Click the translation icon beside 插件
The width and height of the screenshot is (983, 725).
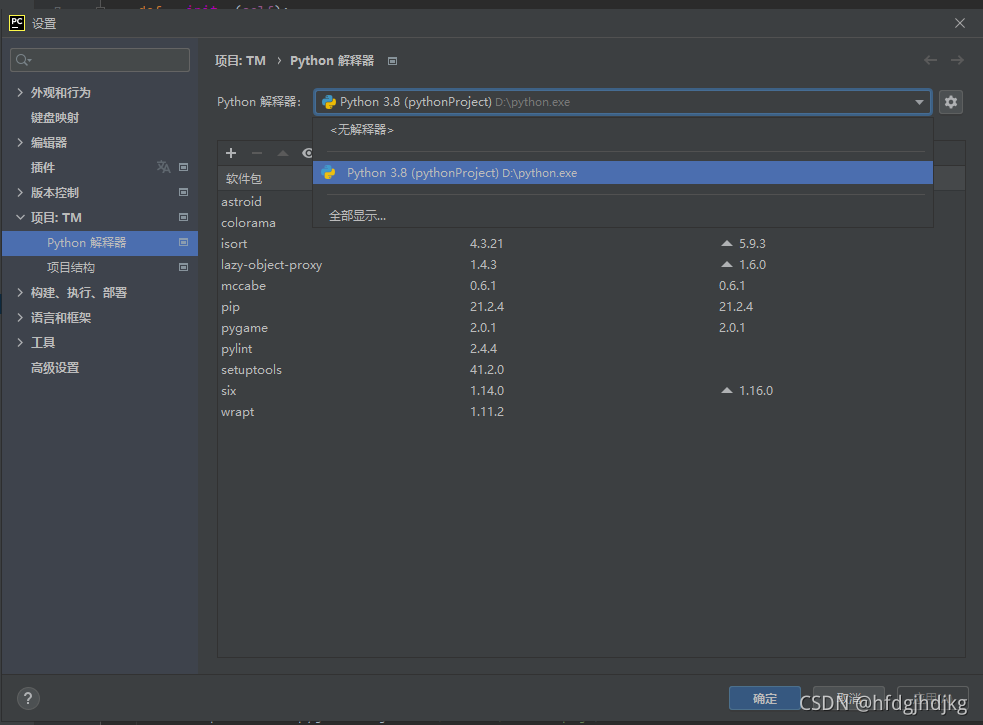tap(164, 167)
